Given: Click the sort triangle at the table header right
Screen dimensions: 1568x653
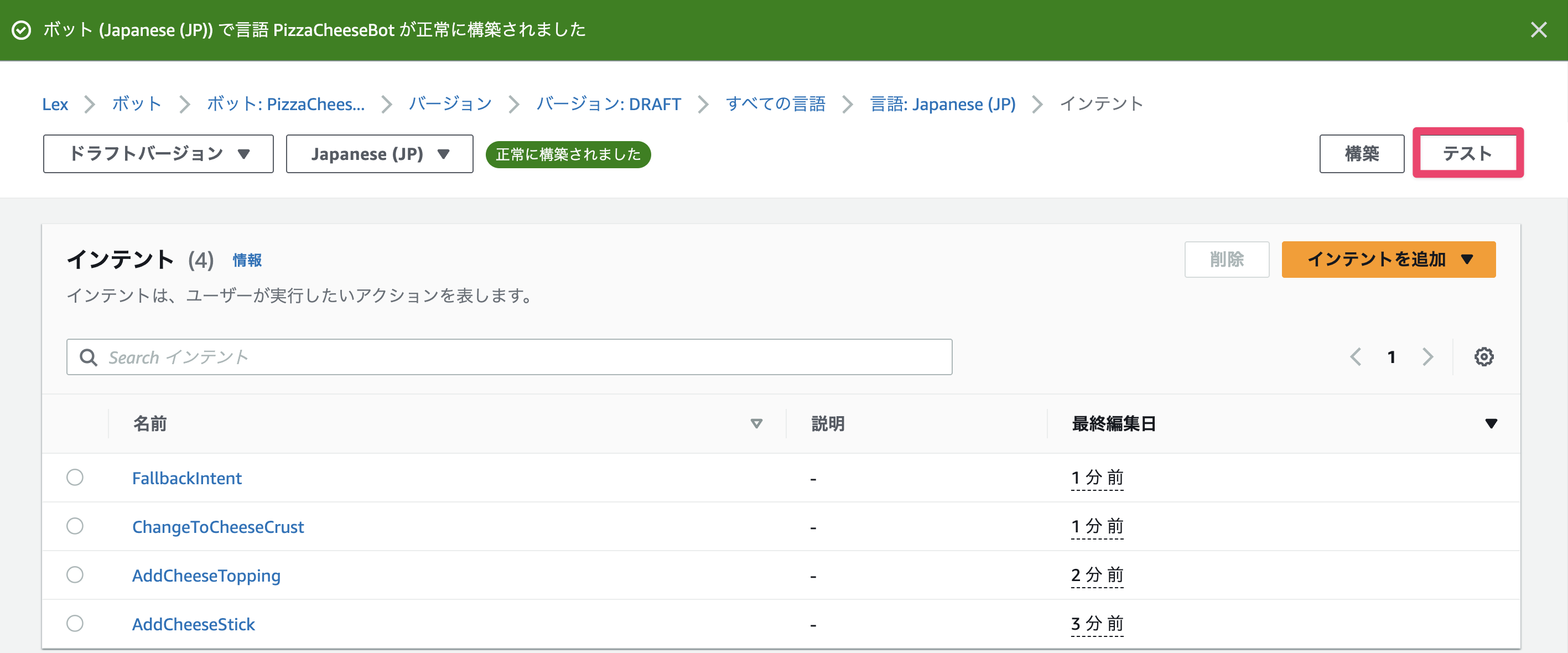Looking at the screenshot, I should pos(1491,422).
